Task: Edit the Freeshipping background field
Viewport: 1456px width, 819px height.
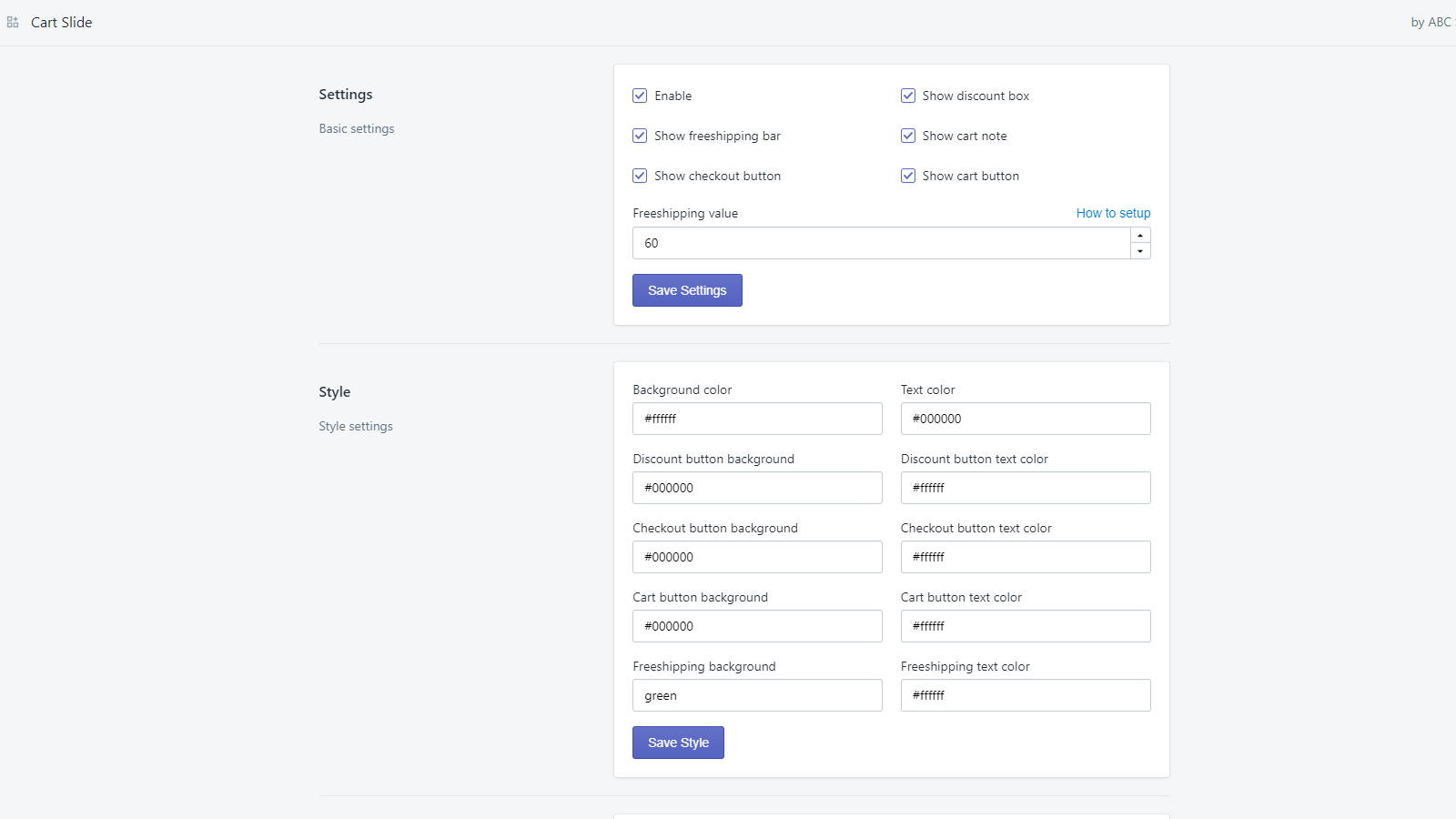Action: point(757,695)
